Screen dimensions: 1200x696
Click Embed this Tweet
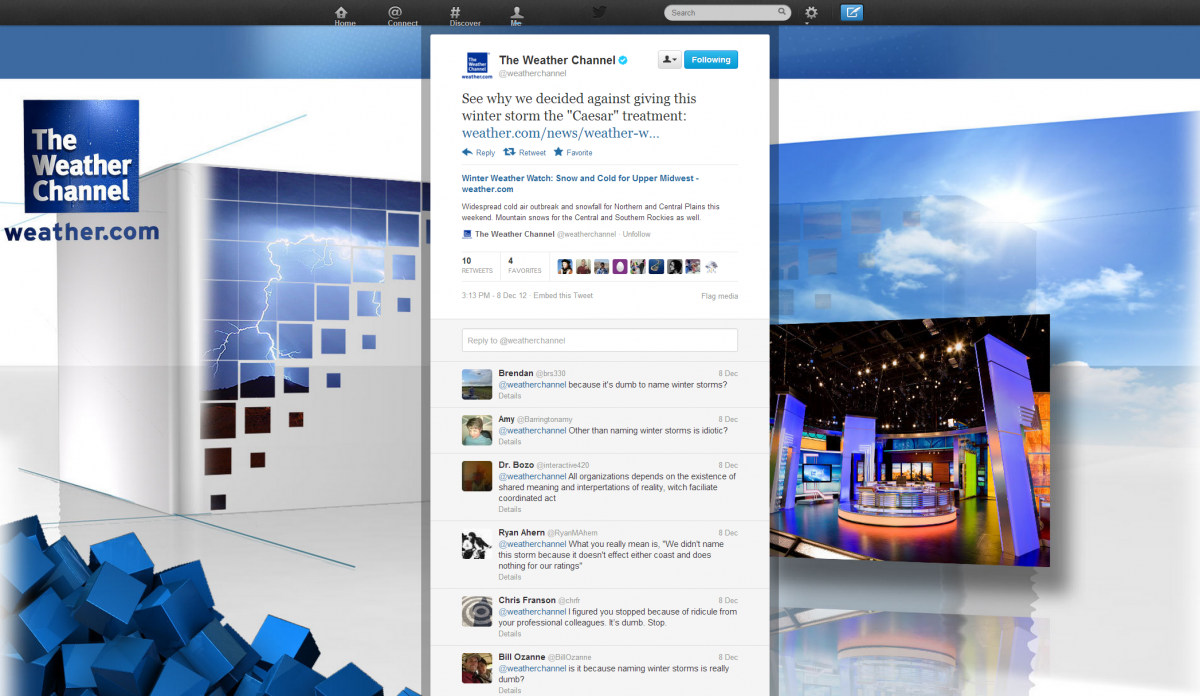click(563, 296)
